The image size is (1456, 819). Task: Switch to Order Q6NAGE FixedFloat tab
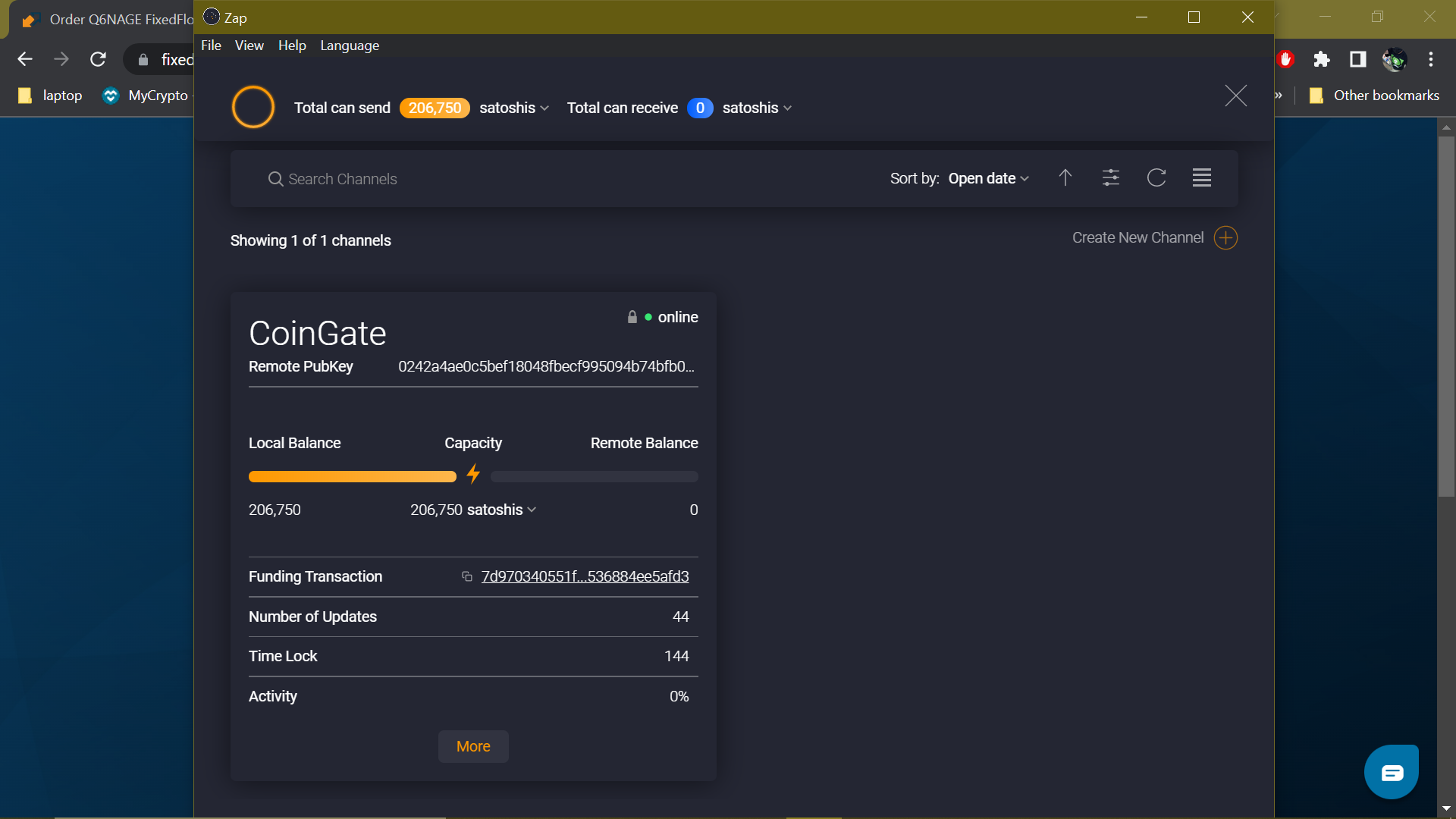106,20
